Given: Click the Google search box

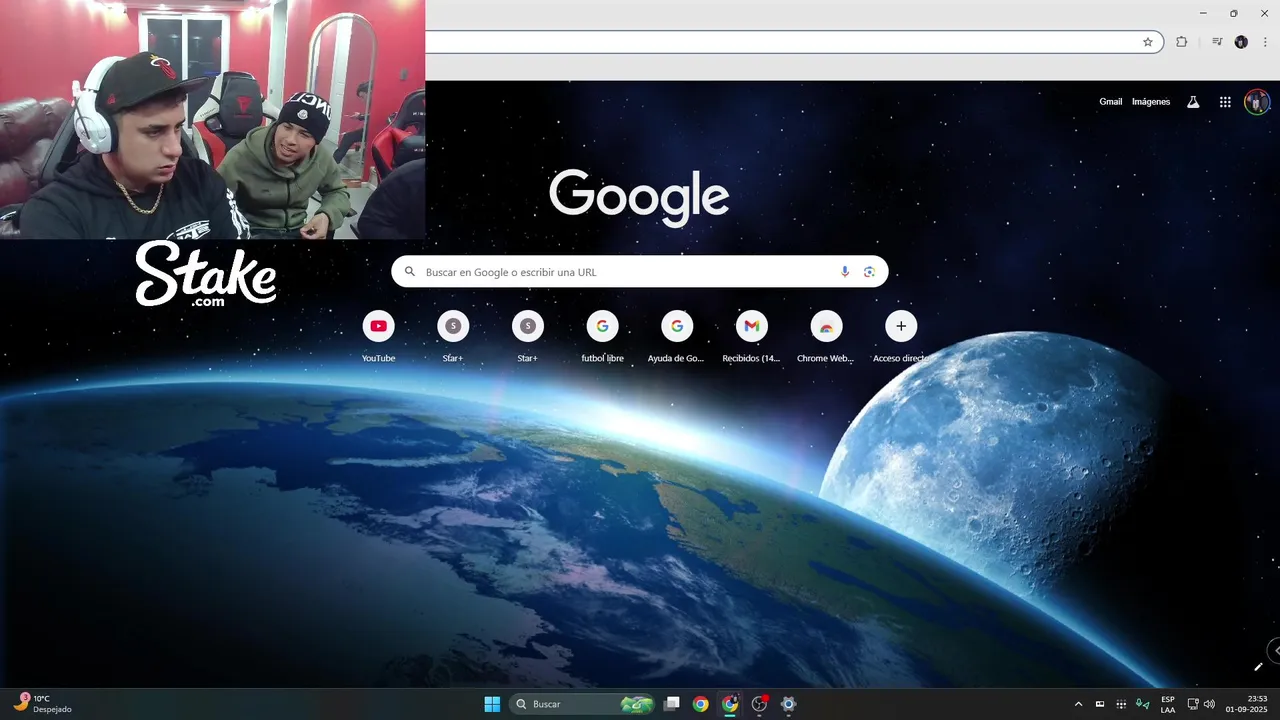Looking at the screenshot, I should 640,272.
